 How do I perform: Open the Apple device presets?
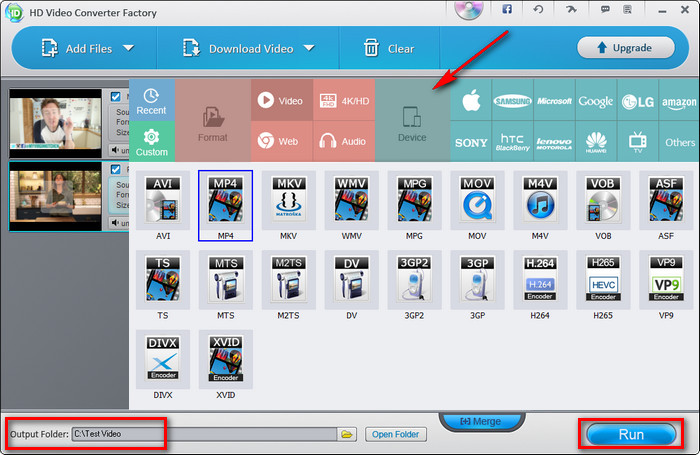471,100
